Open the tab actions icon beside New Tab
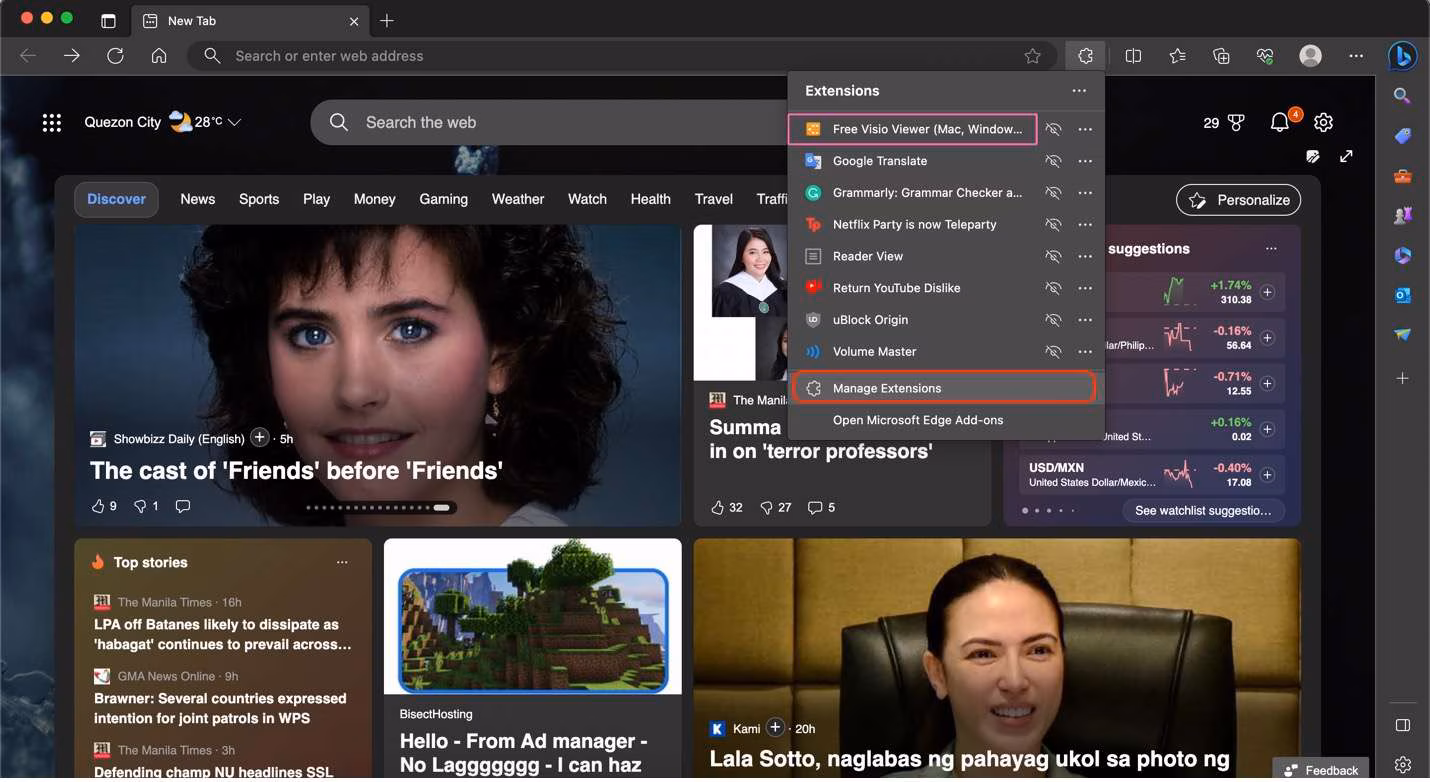Image resolution: width=1430 pixels, height=782 pixels. click(109, 21)
